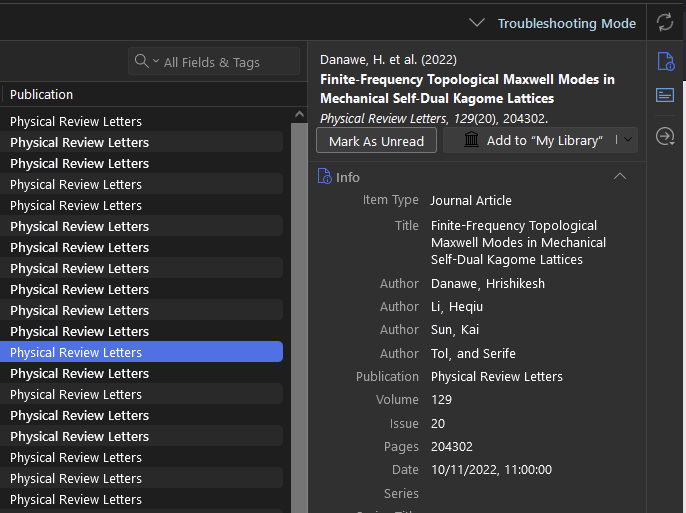Click the Item Type value Journal Article
This screenshot has width=686, height=513.
point(471,200)
